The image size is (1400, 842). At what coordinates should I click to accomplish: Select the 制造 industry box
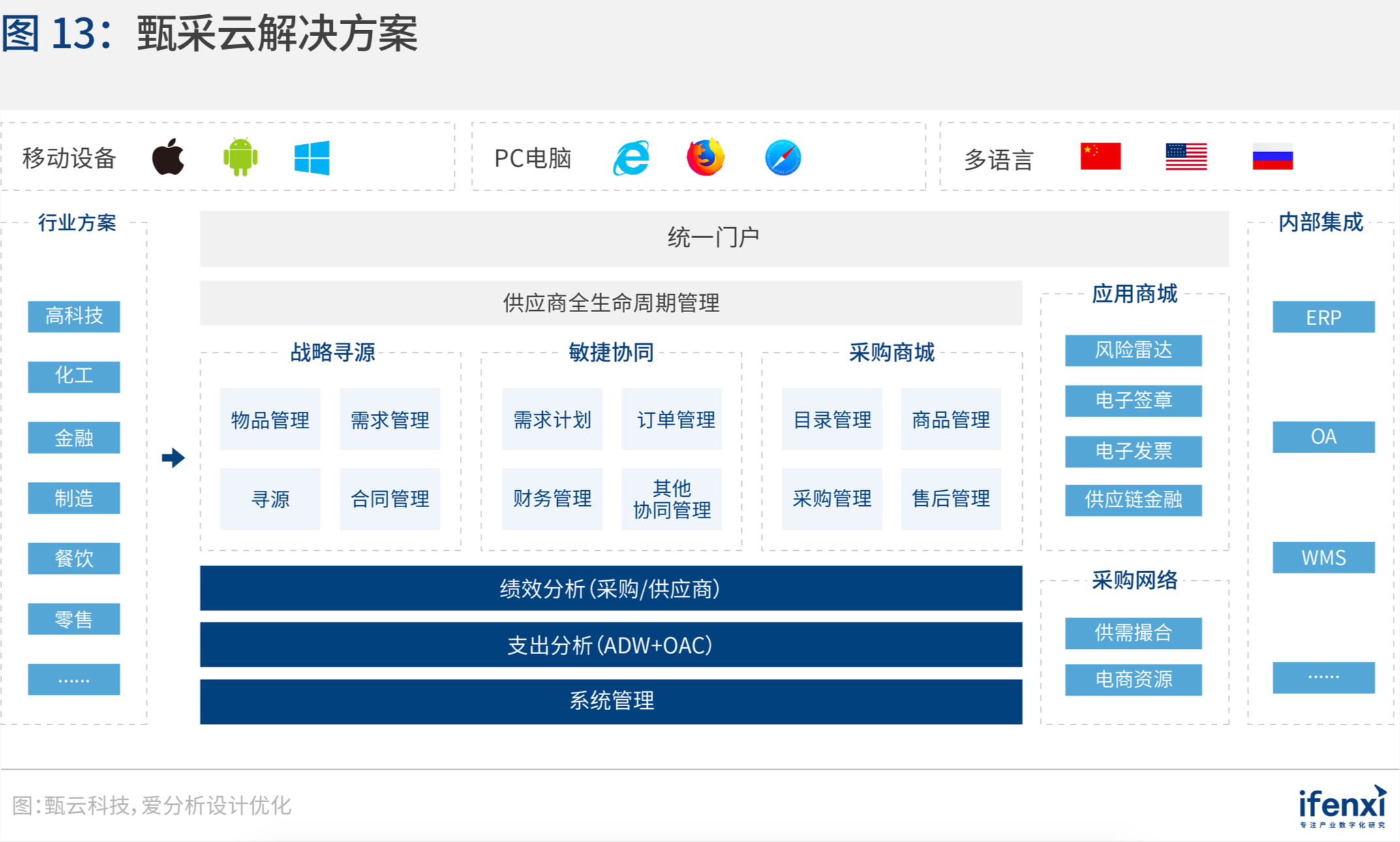(x=74, y=498)
